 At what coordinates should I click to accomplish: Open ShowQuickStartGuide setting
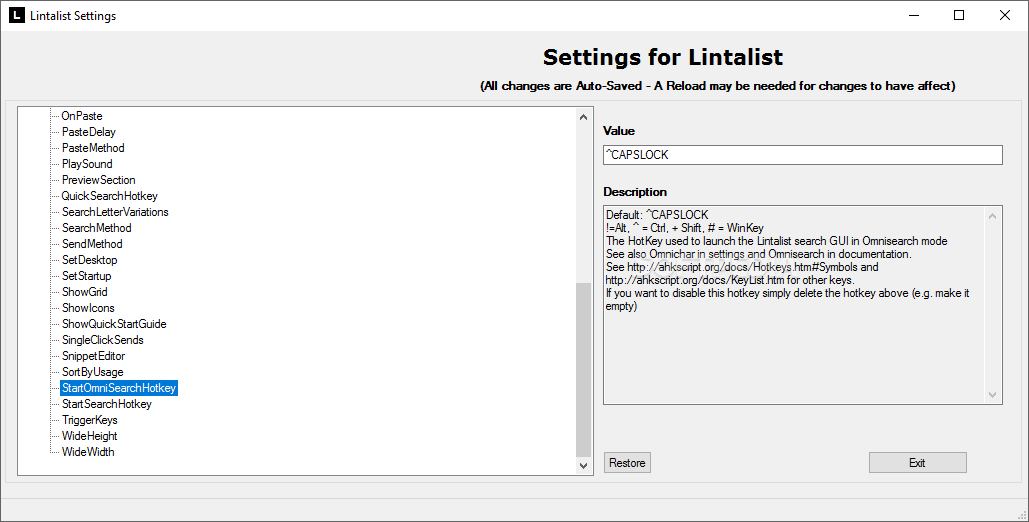click(114, 324)
